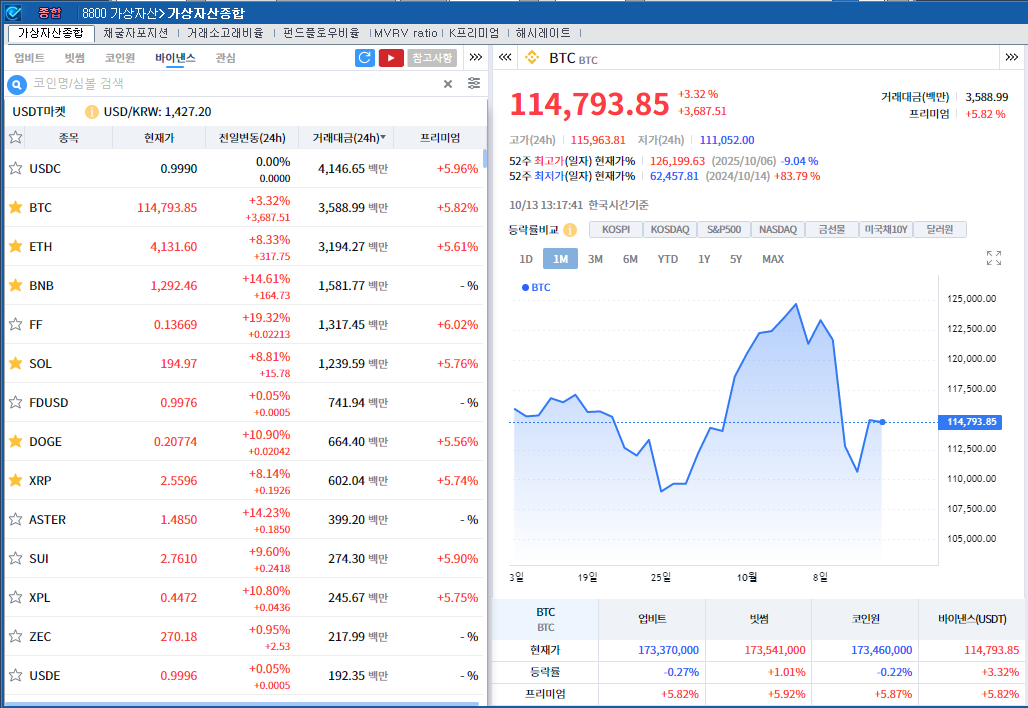Click the >>> chevron to show more tabs
Image resolution: width=1028 pixels, height=708 pixels.
pyautogui.click(x=475, y=58)
